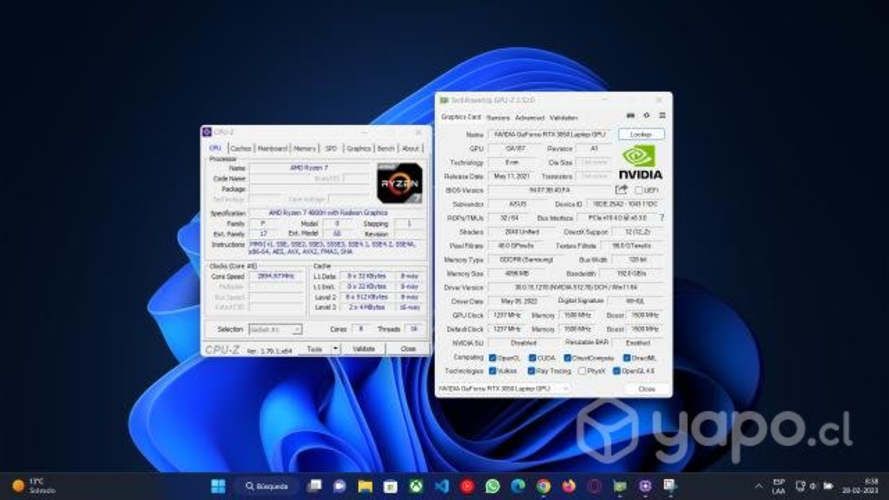889x500 pixels.
Task: Click the battery icon in the system tray
Action: (x=828, y=486)
